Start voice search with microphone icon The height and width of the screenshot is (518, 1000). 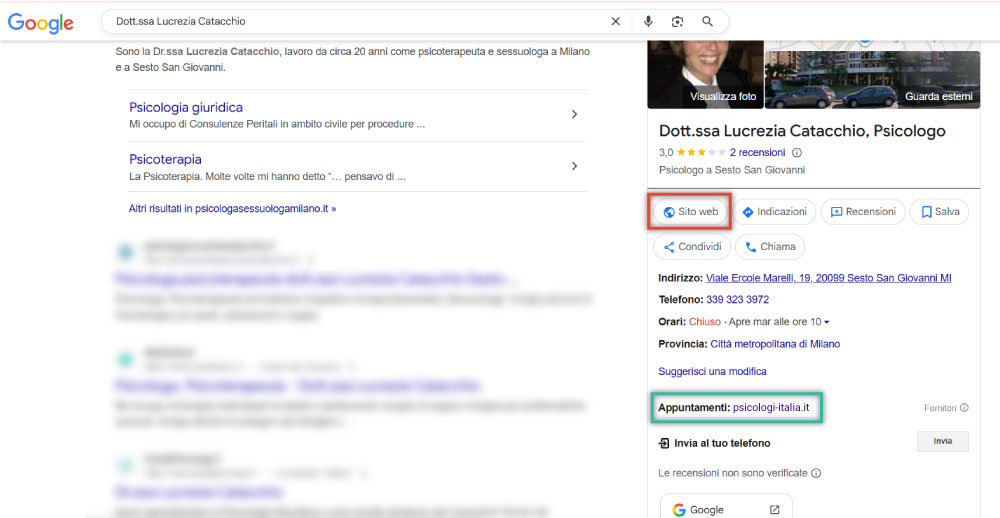click(648, 21)
